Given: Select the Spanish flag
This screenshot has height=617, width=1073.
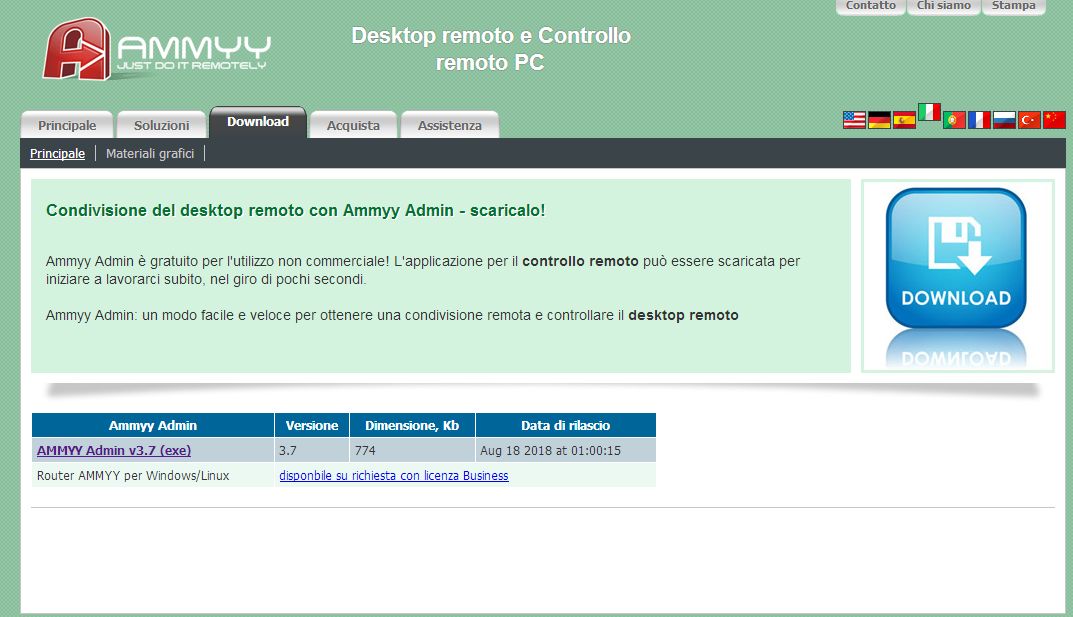Looking at the screenshot, I should [x=905, y=120].
